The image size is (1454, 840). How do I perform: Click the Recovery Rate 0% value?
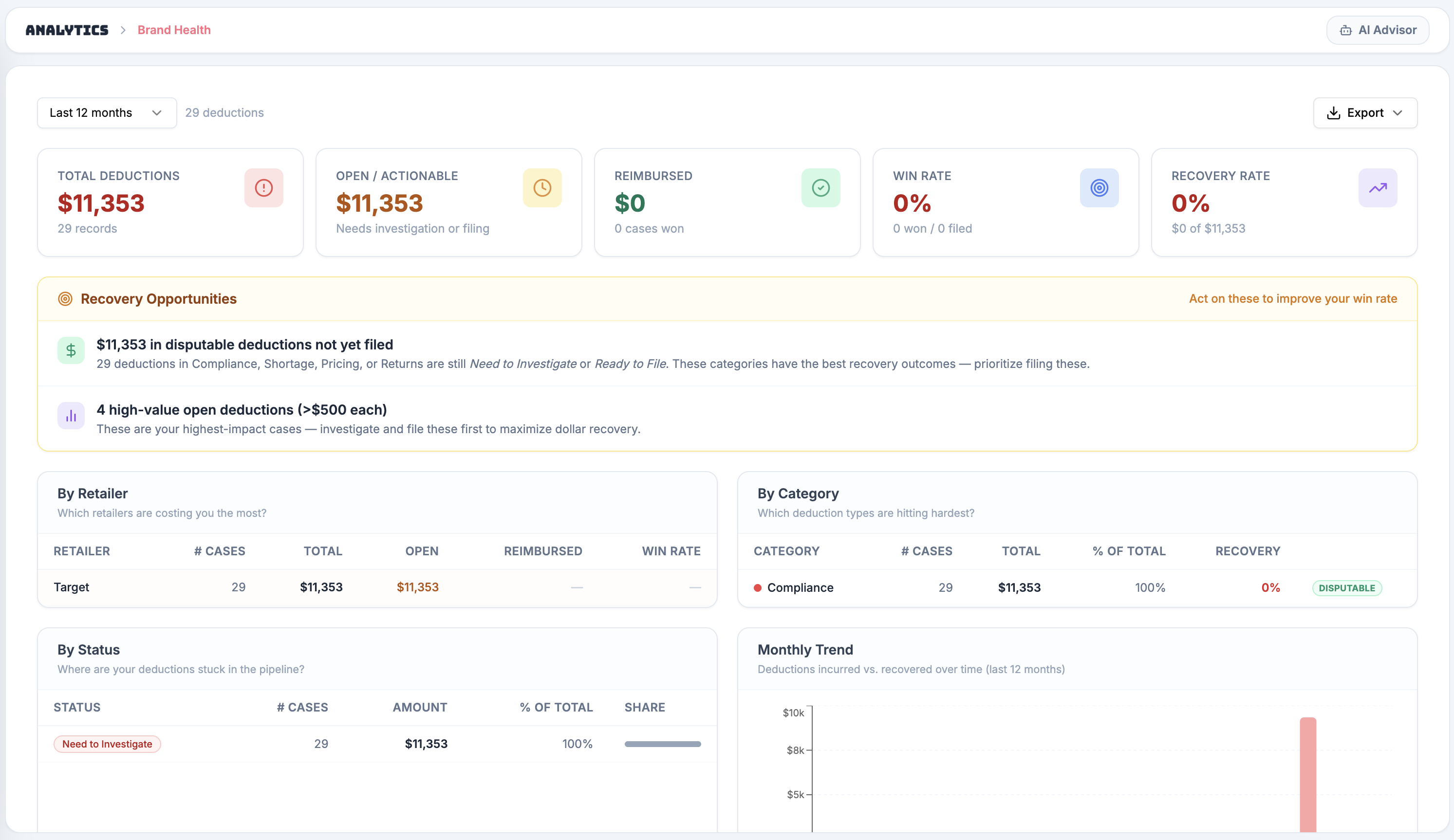1190,203
